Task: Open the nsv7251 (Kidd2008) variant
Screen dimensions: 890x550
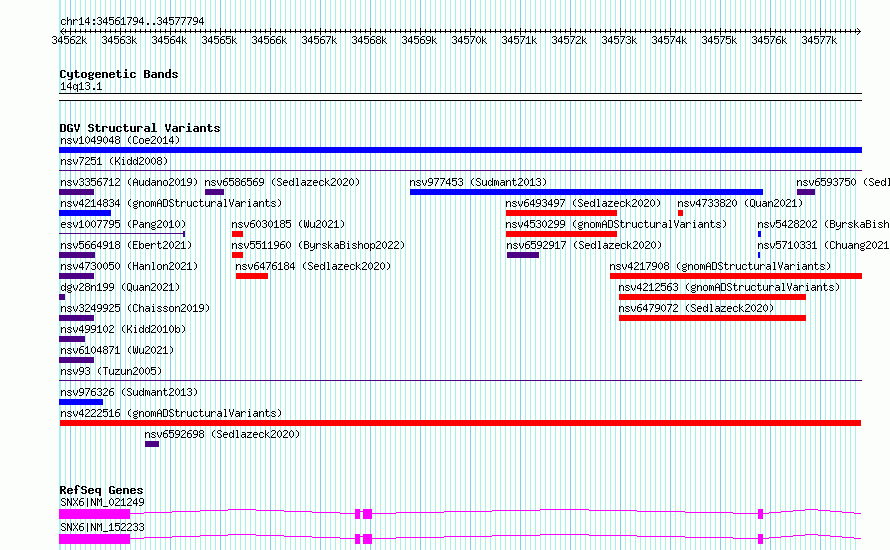Action: point(114,161)
